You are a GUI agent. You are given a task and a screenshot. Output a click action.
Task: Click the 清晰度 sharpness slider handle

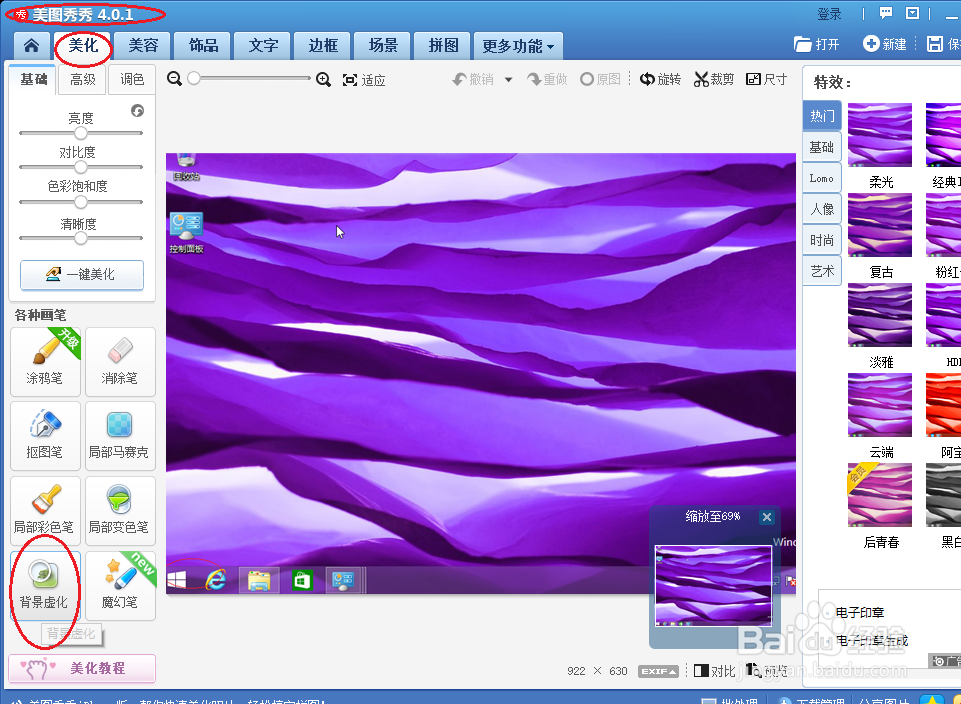pyautogui.click(x=80, y=238)
